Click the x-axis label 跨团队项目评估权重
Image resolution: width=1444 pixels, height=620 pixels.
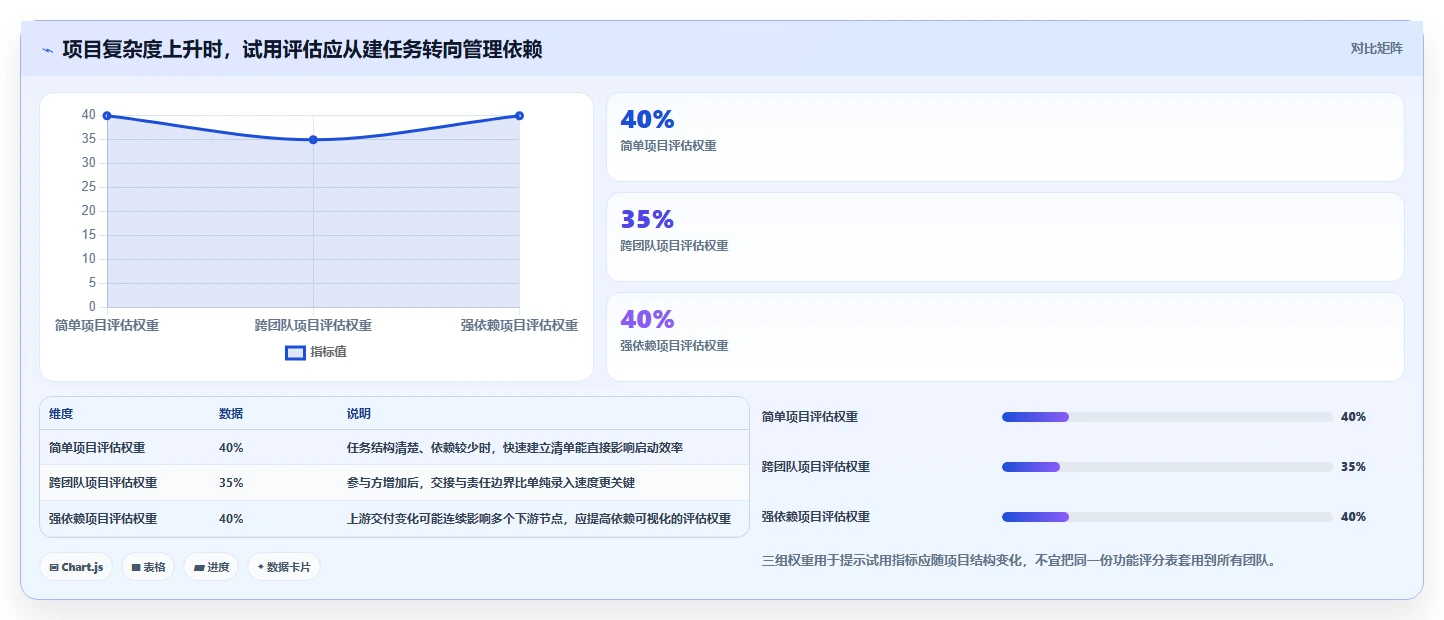pyautogui.click(x=313, y=325)
